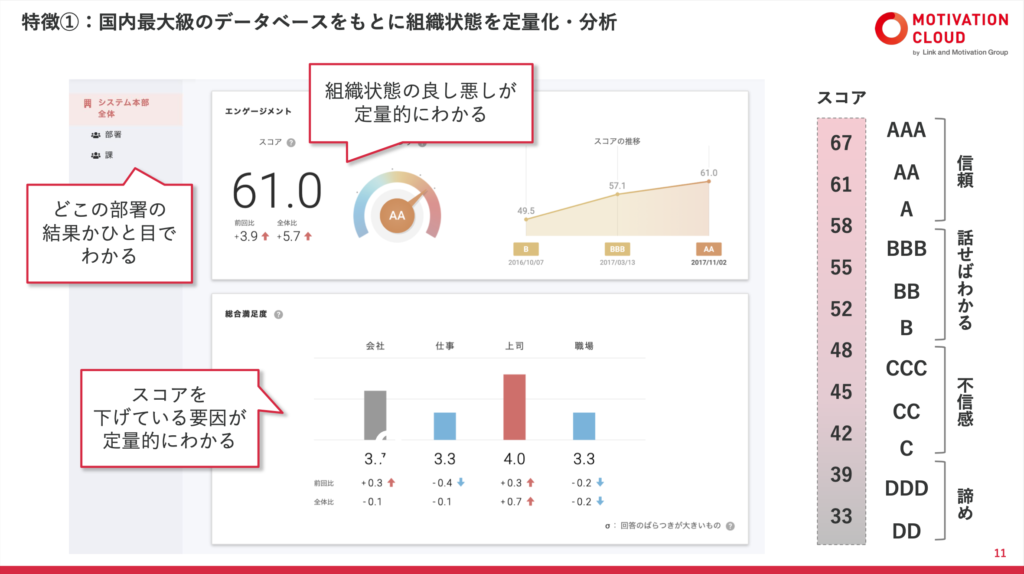Click the スコアの推移 chart title

[616, 141]
